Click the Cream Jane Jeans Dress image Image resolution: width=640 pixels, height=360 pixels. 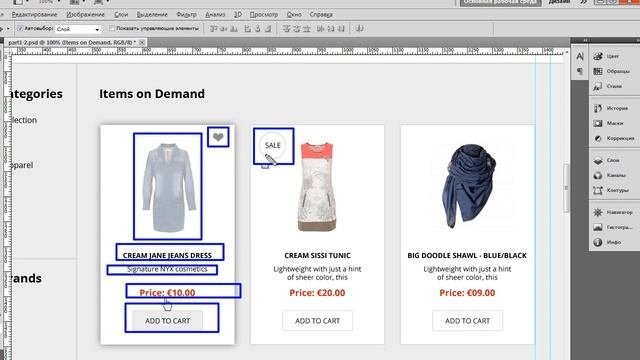168,187
